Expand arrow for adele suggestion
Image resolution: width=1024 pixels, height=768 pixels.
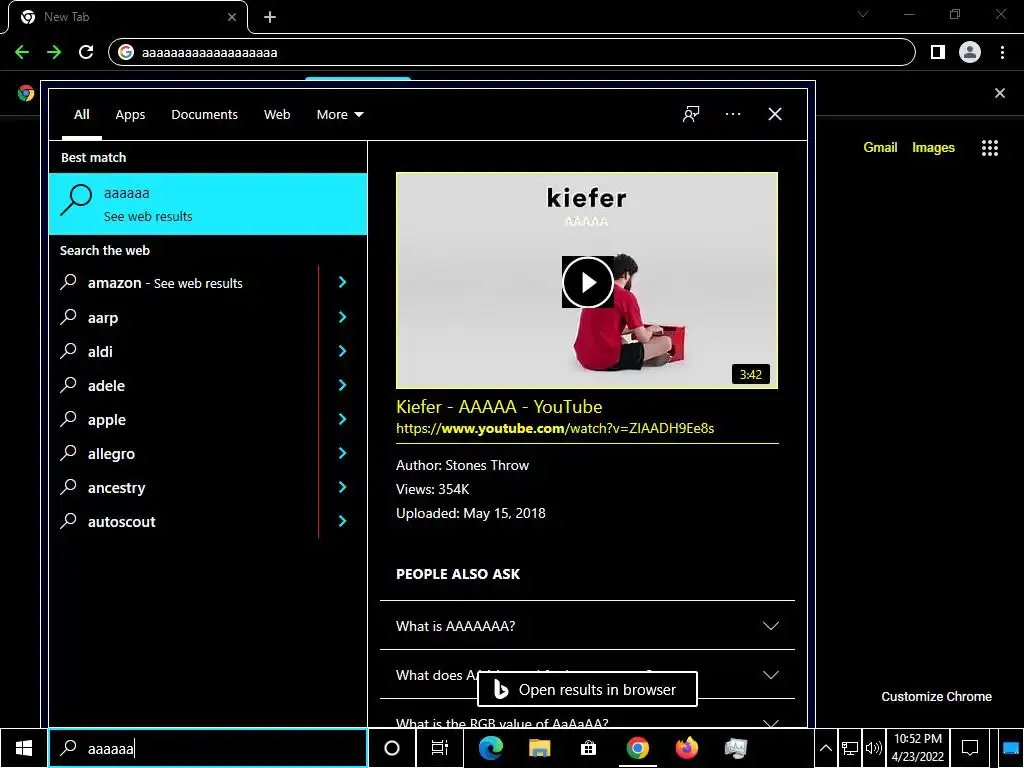point(342,385)
